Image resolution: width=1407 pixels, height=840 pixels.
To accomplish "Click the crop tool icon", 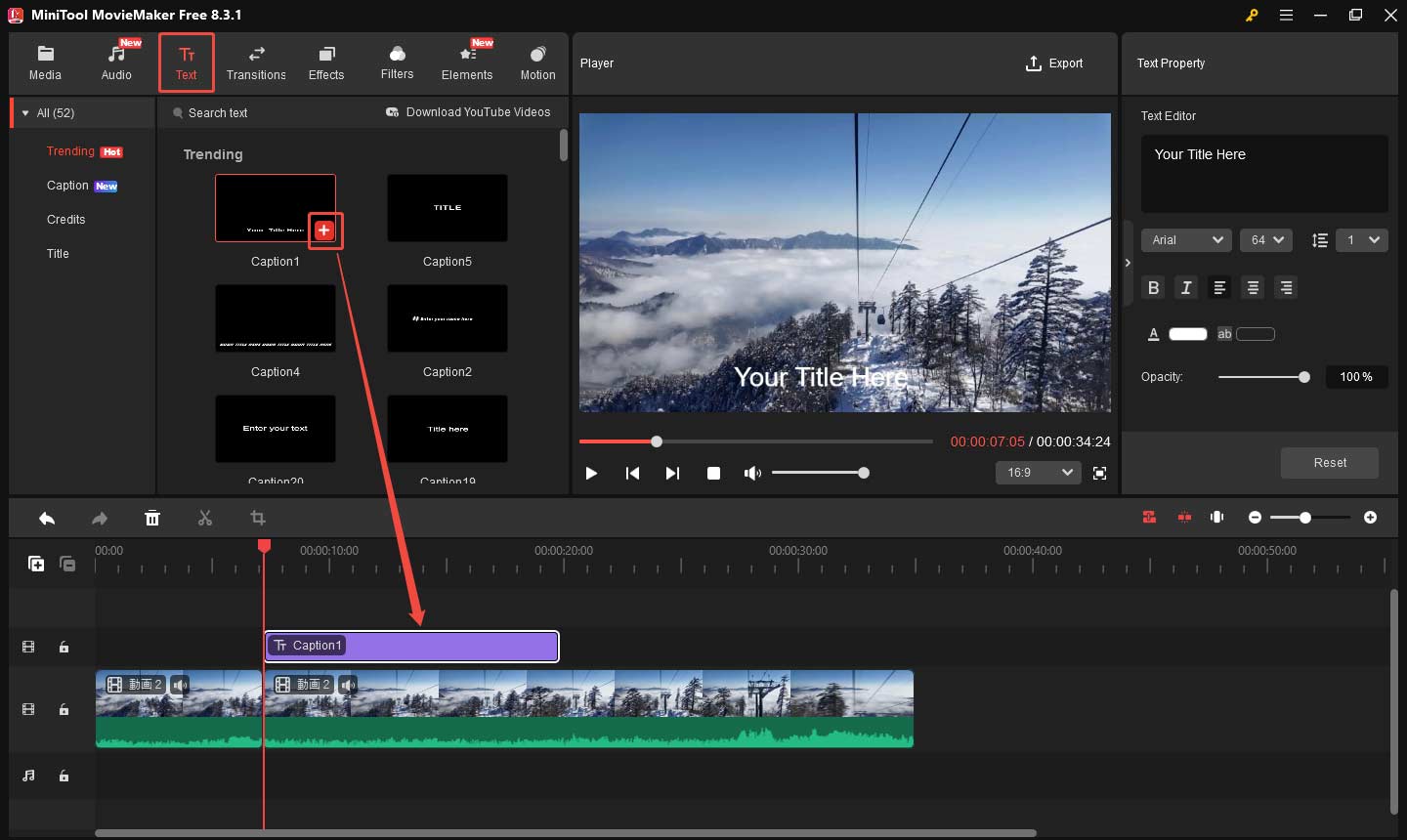I will pos(258,519).
